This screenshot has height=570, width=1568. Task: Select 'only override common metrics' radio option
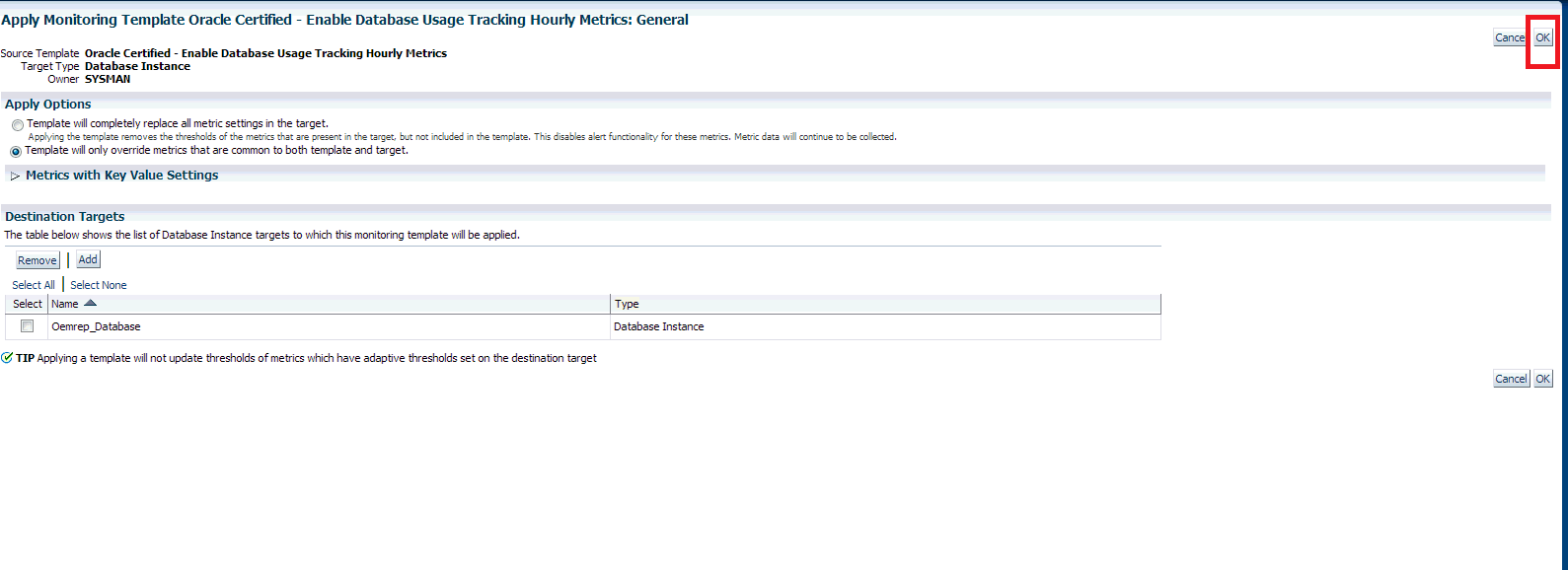click(x=16, y=152)
